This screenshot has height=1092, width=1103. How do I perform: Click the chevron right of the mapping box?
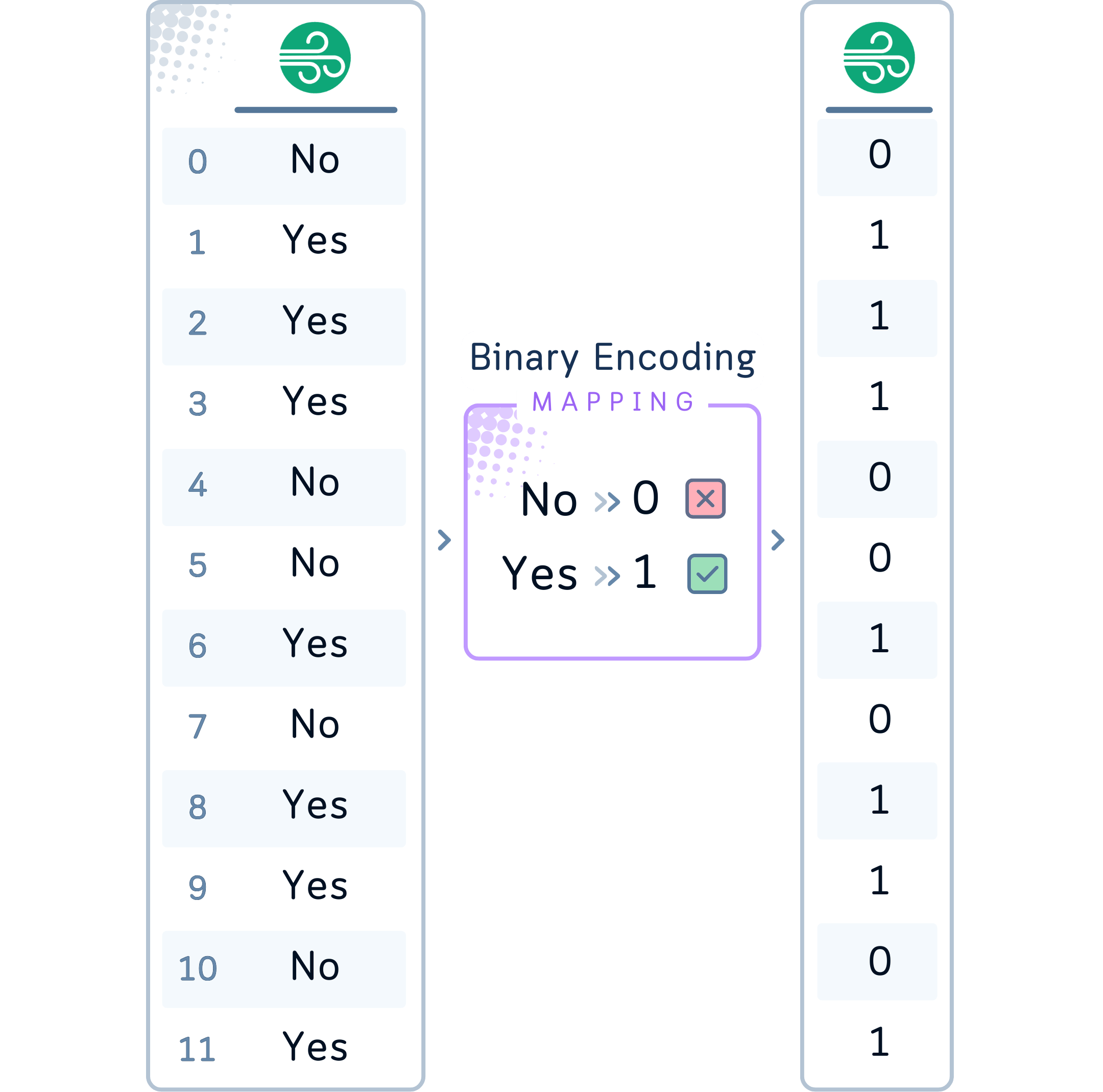[x=778, y=540]
